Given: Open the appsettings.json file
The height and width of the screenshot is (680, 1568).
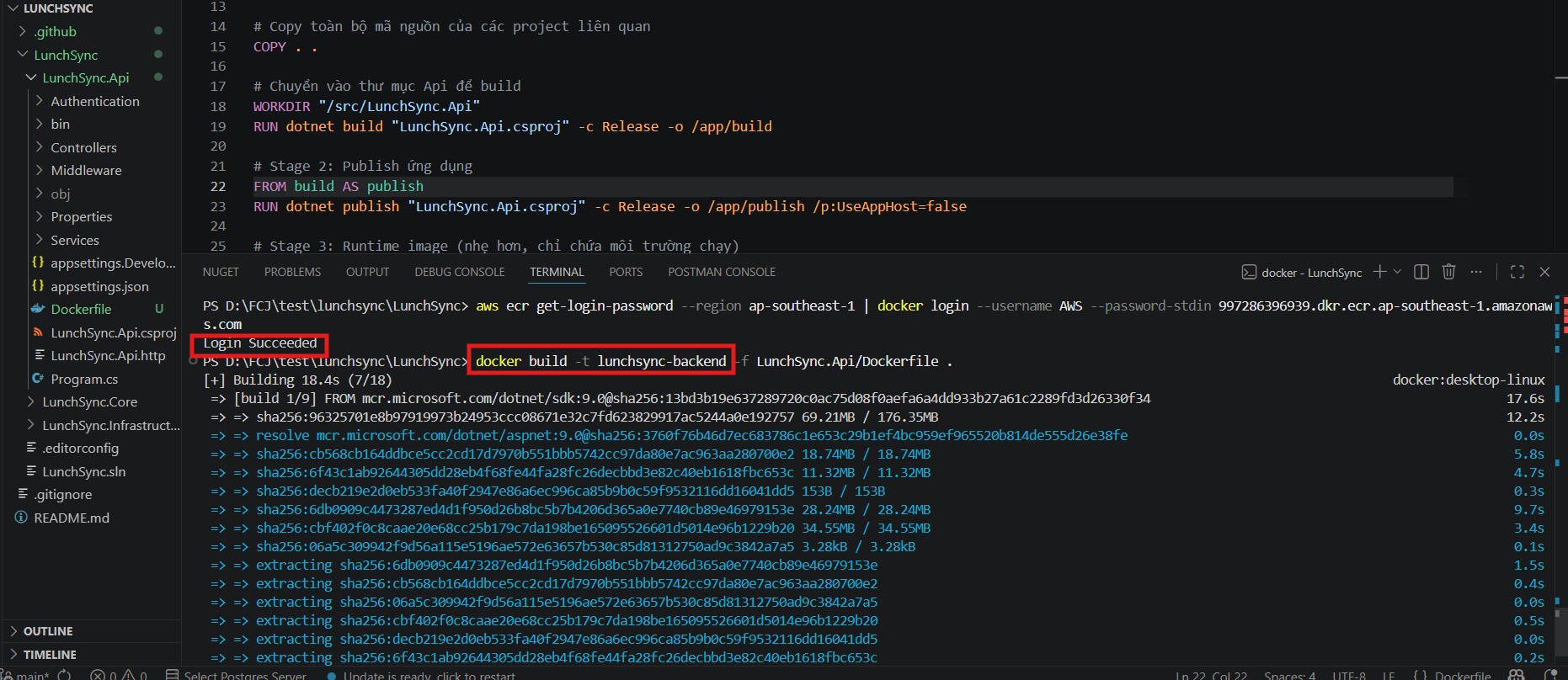Looking at the screenshot, I should (99, 286).
